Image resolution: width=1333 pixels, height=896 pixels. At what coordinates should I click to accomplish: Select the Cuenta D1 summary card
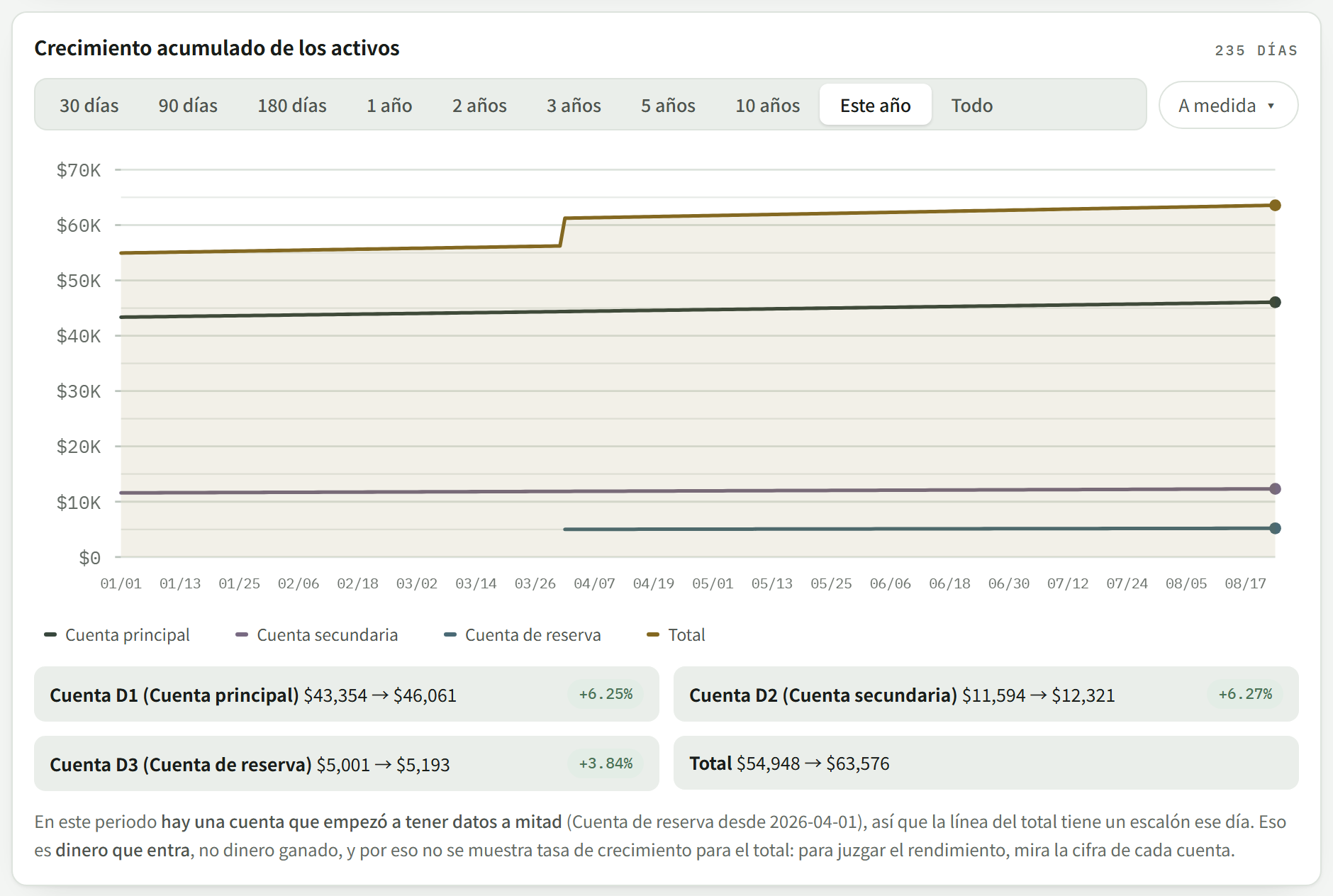347,694
